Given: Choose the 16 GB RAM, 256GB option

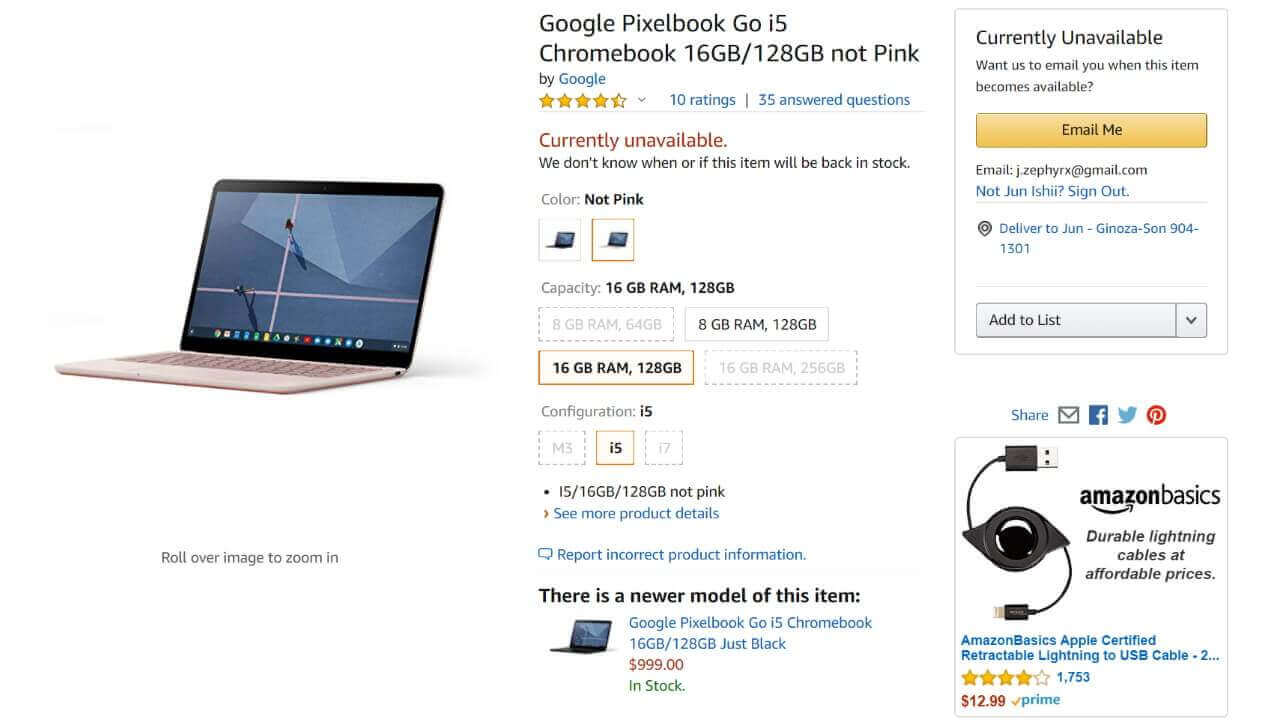Looking at the screenshot, I should (x=781, y=368).
